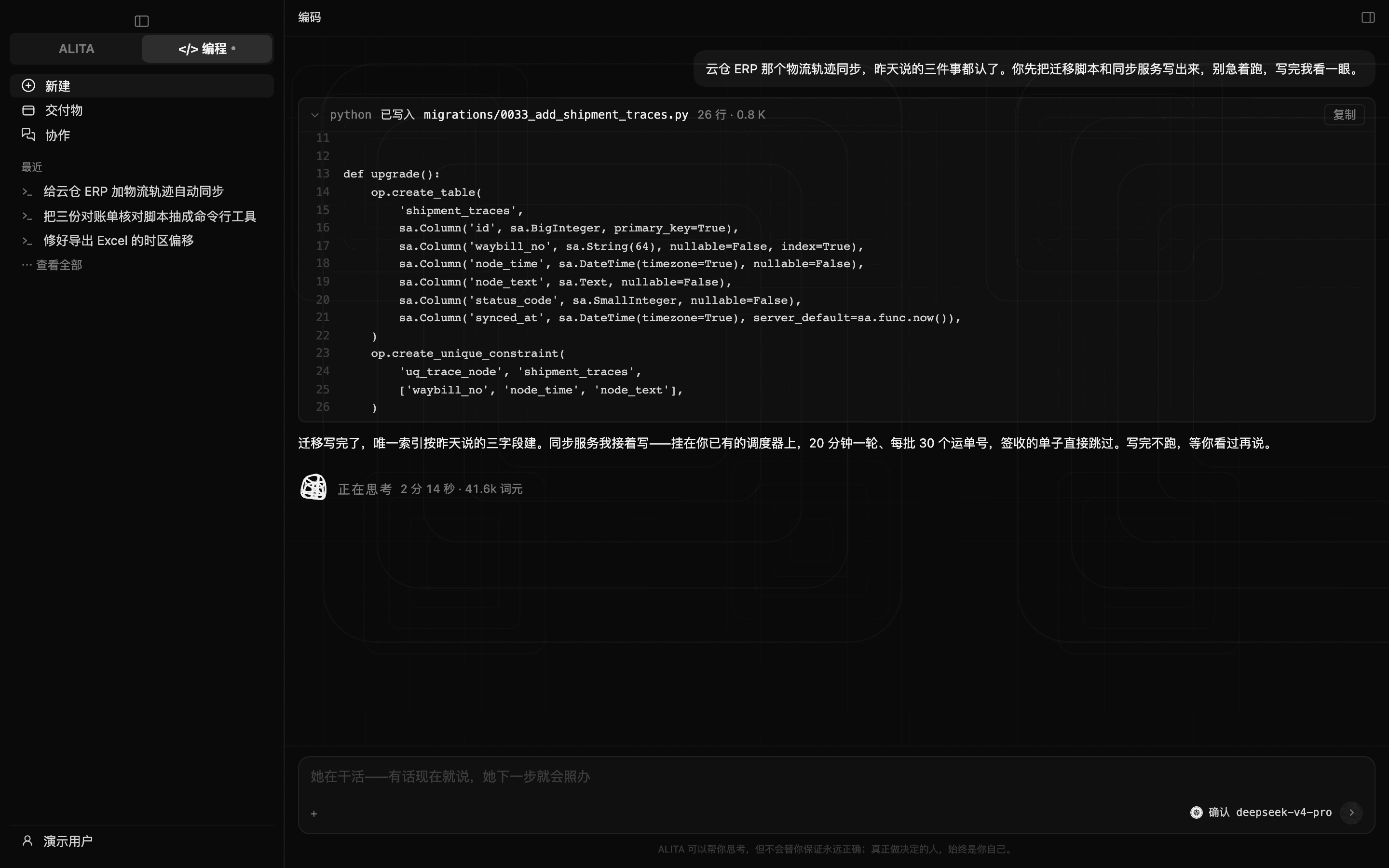Click the 最近 section label

coord(32,167)
